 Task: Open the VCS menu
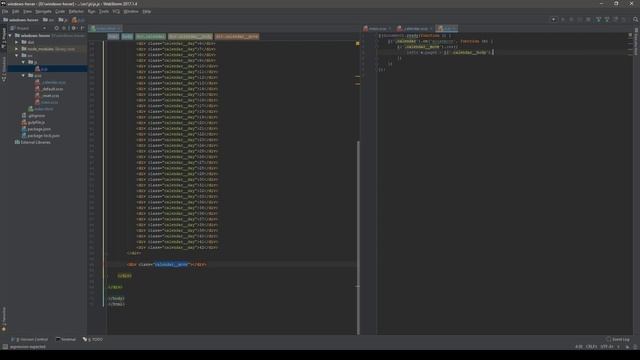tap(116, 11)
